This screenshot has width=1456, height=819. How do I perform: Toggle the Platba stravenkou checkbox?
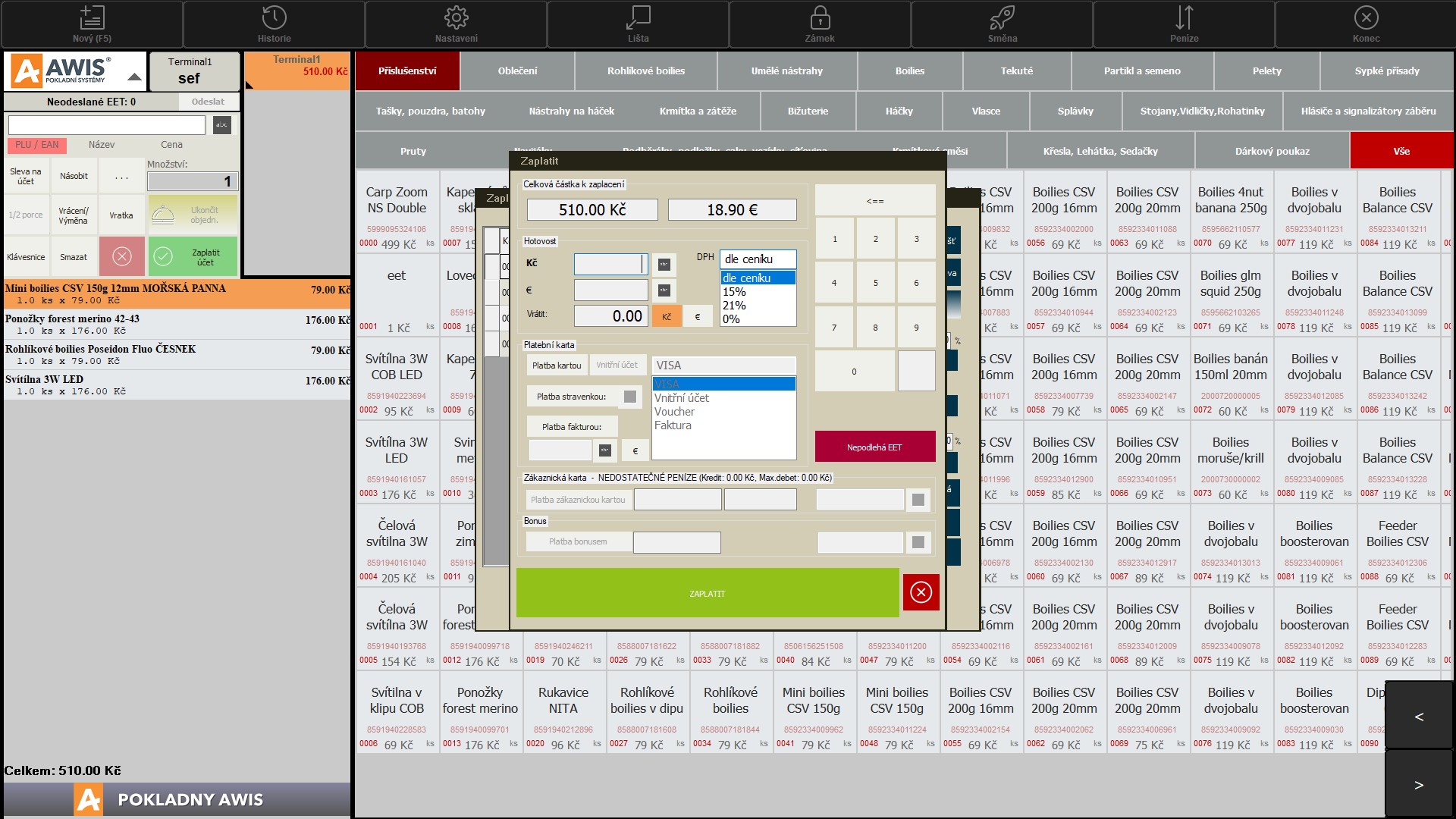click(629, 397)
